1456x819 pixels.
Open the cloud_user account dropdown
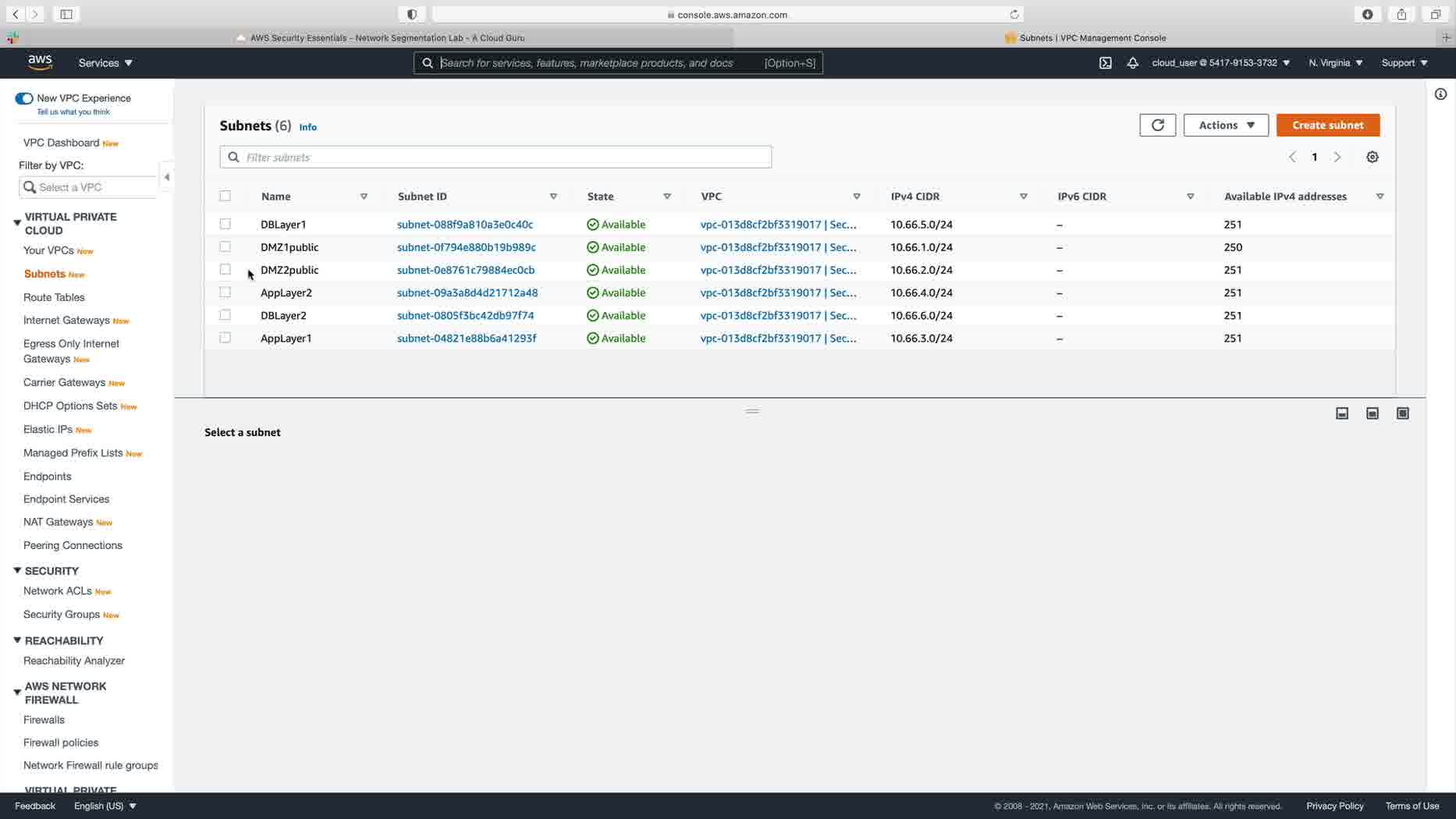pos(1221,63)
